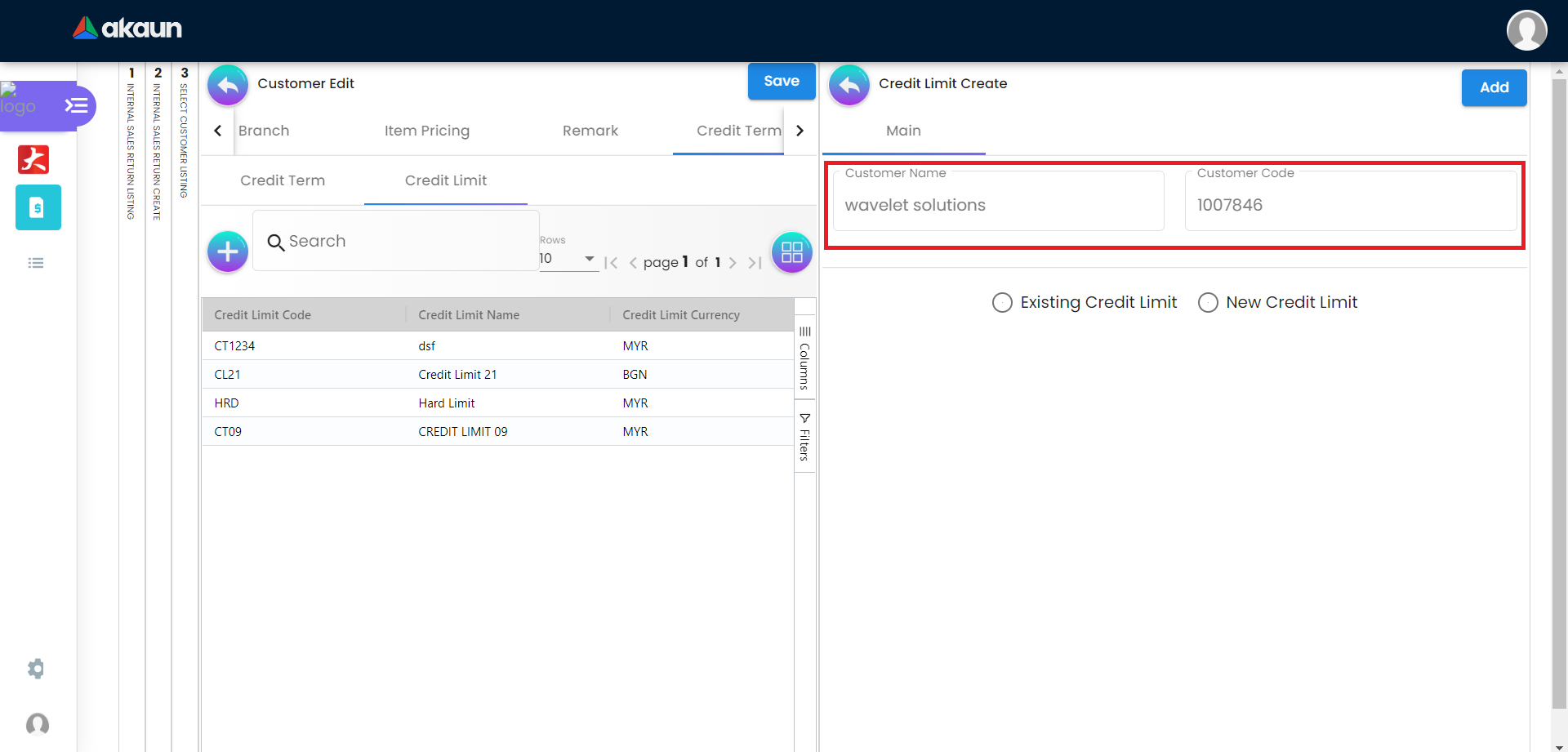This screenshot has width=1568, height=752.
Task: Expand the Filters side panel
Action: pyautogui.click(x=804, y=437)
